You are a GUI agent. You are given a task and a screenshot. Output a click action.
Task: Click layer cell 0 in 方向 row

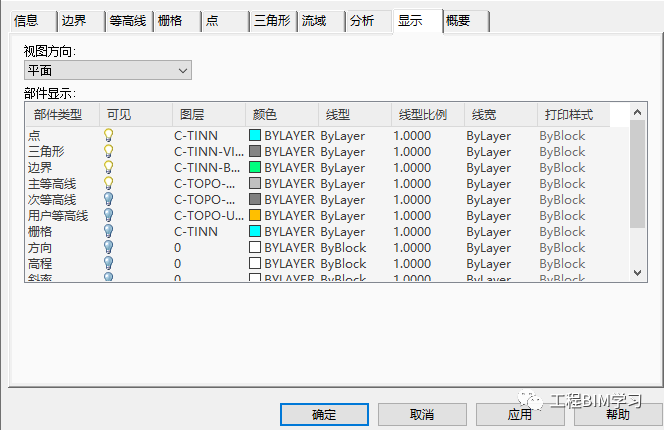click(177, 248)
